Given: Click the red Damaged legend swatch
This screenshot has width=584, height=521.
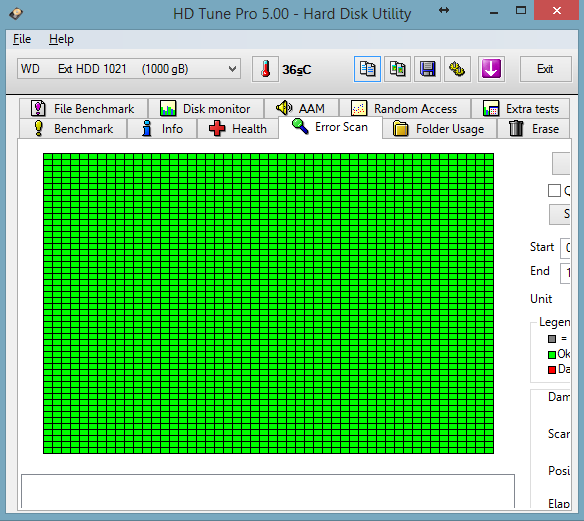Looking at the screenshot, I should 552,370.
